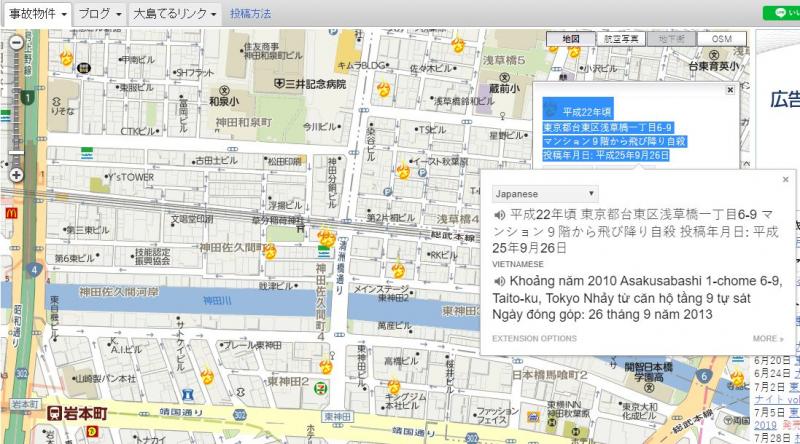Viewport: 800px width, 444px height.
Task: Click the 6月24日 sidebar entry
Action: pos(777,373)
